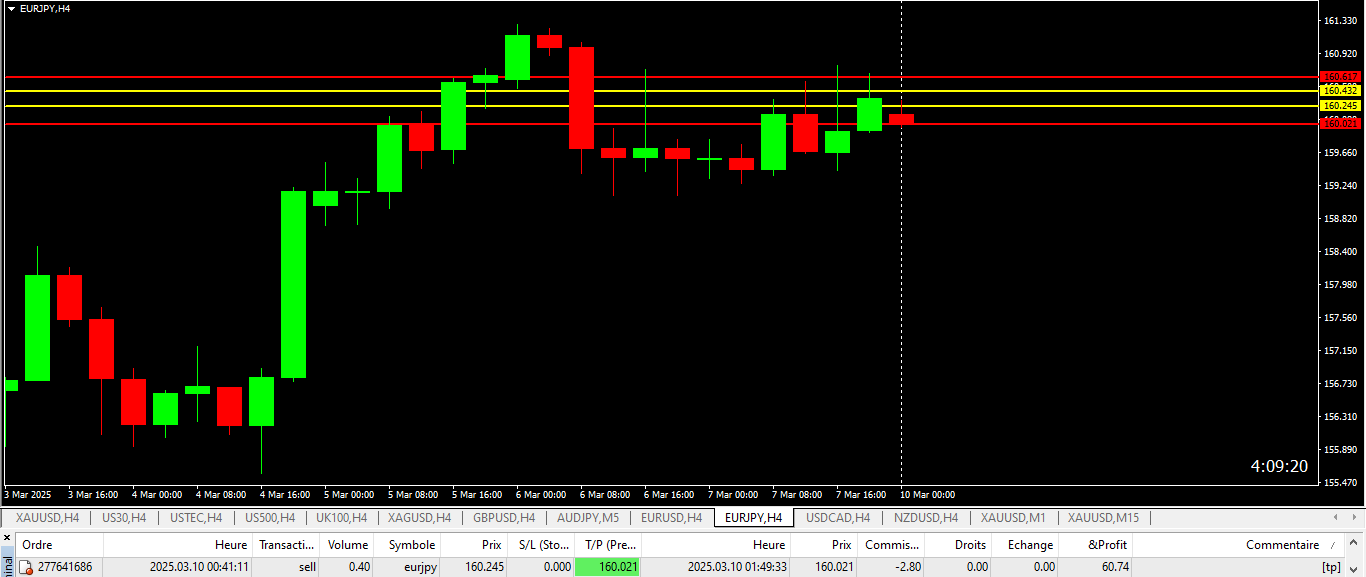Open the XAUUSD,M15 chart tab

(1103, 518)
